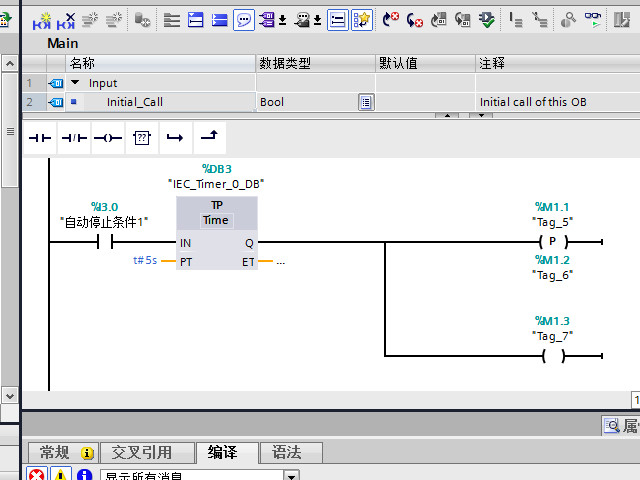
Task: Insert an output coil from favorites bar
Action: pos(108,138)
